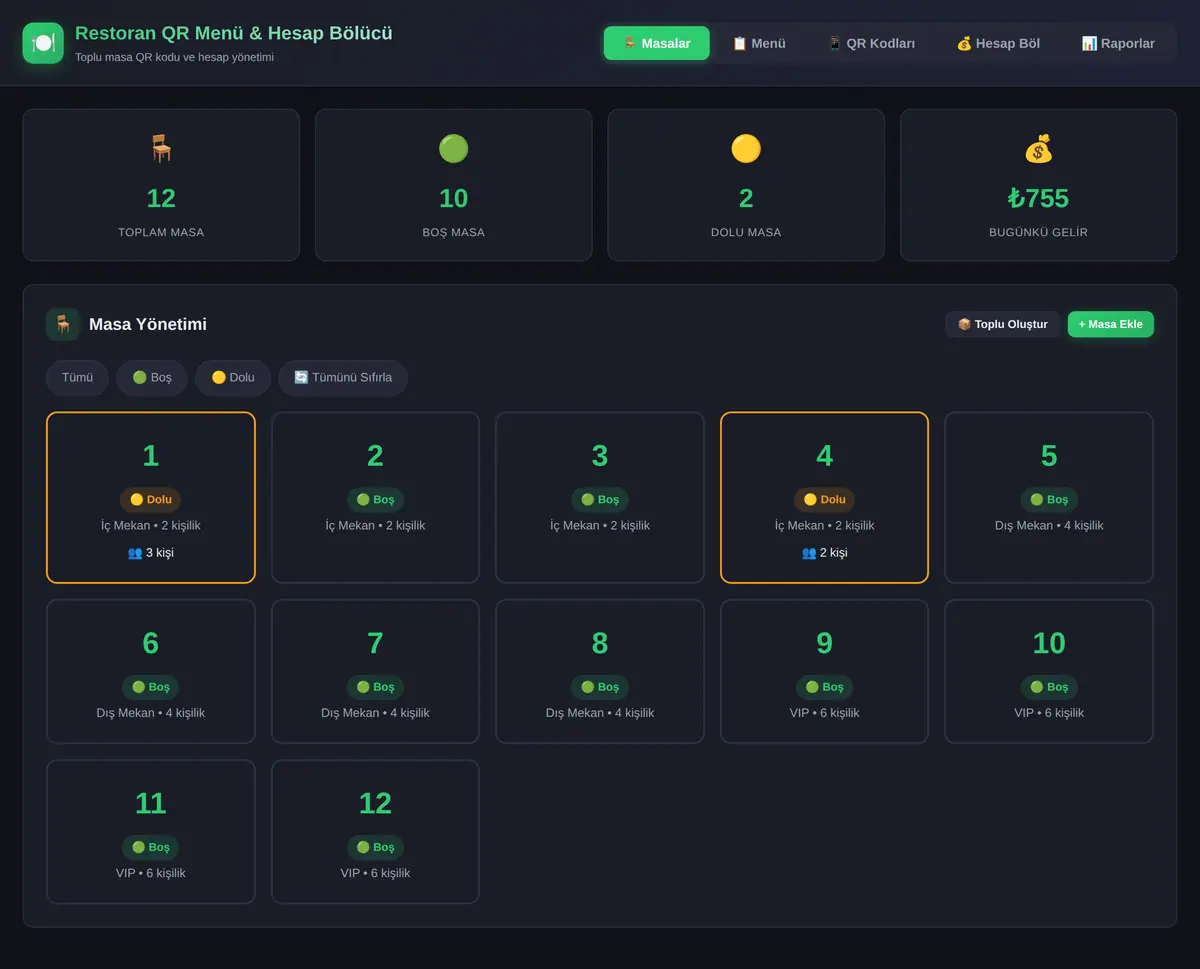Click the + Masa Ekle button
This screenshot has width=1200, height=969.
(1111, 324)
